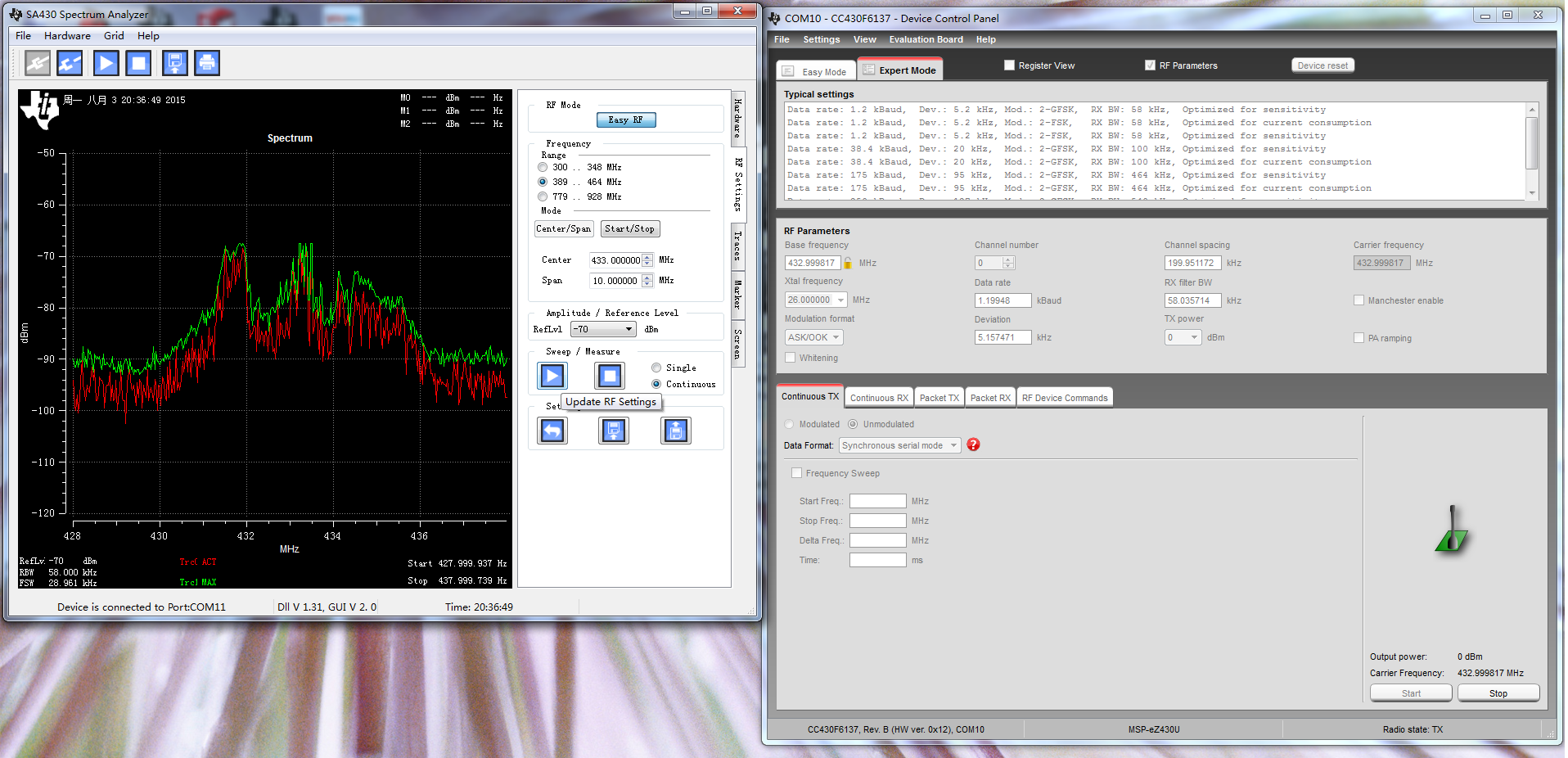
Task: Open the RF Device Commands tab
Action: pyautogui.click(x=1065, y=398)
